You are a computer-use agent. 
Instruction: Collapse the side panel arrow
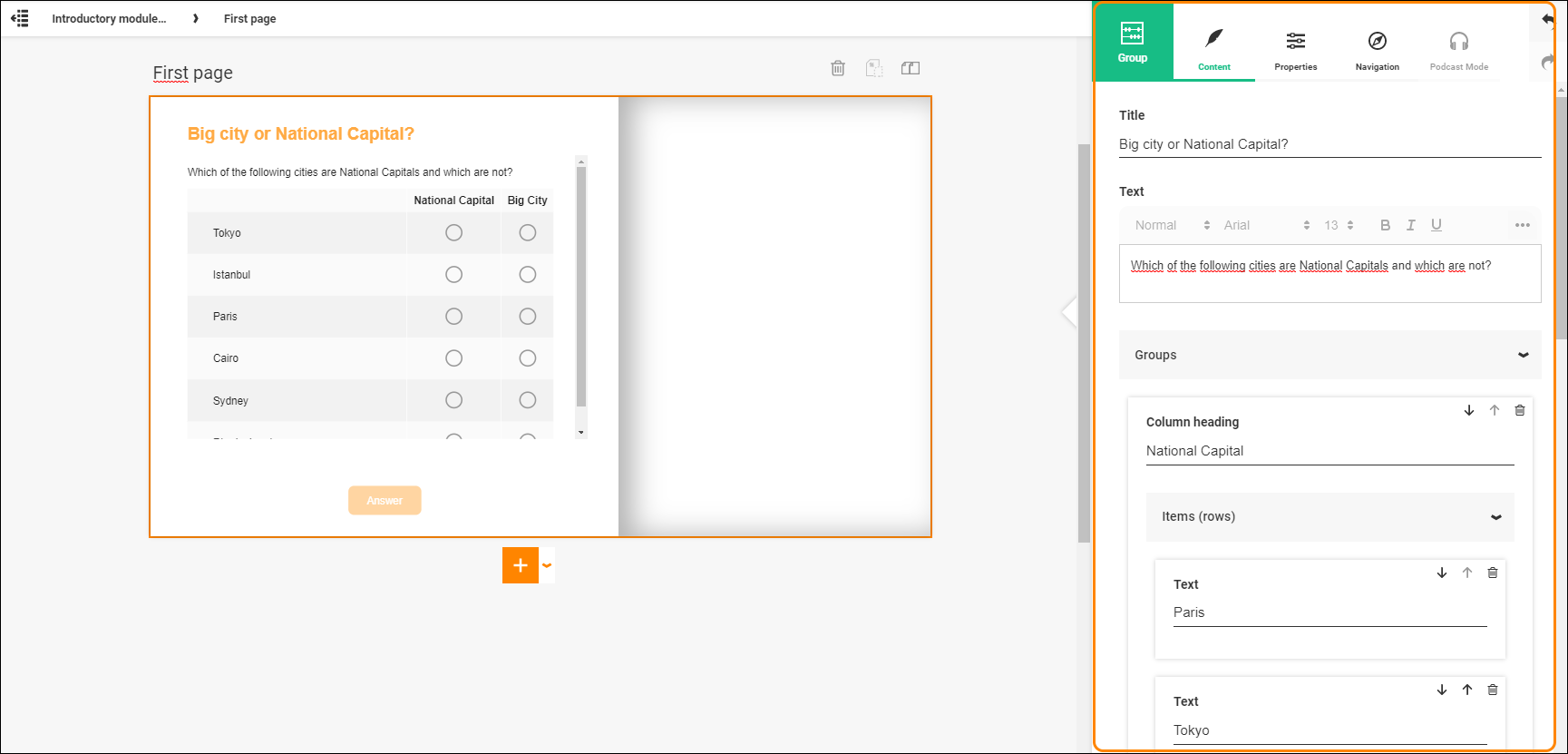click(1069, 311)
